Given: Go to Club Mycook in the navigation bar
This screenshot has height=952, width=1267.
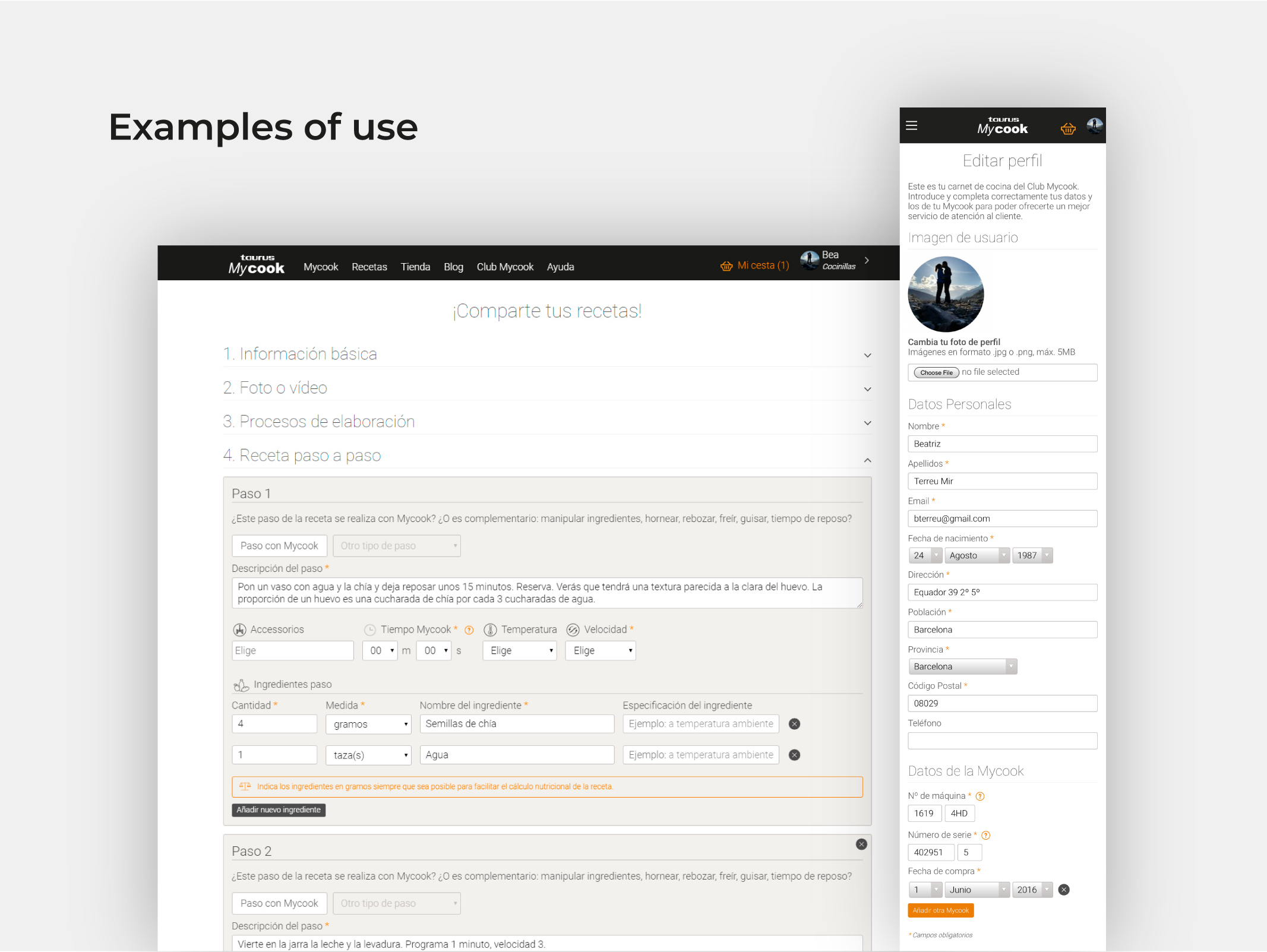Looking at the screenshot, I should pos(505,267).
